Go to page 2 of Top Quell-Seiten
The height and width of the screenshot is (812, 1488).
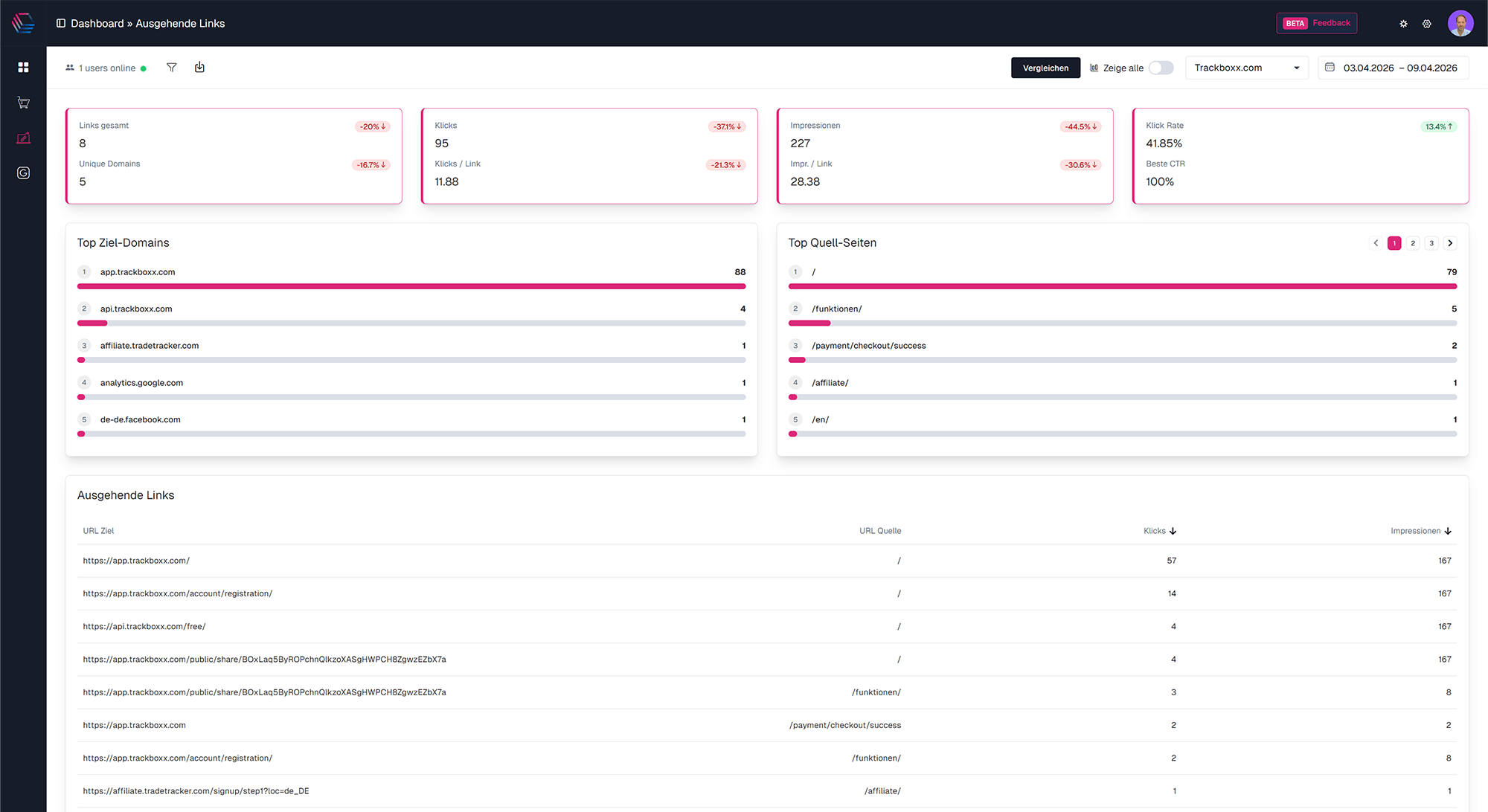1413,243
